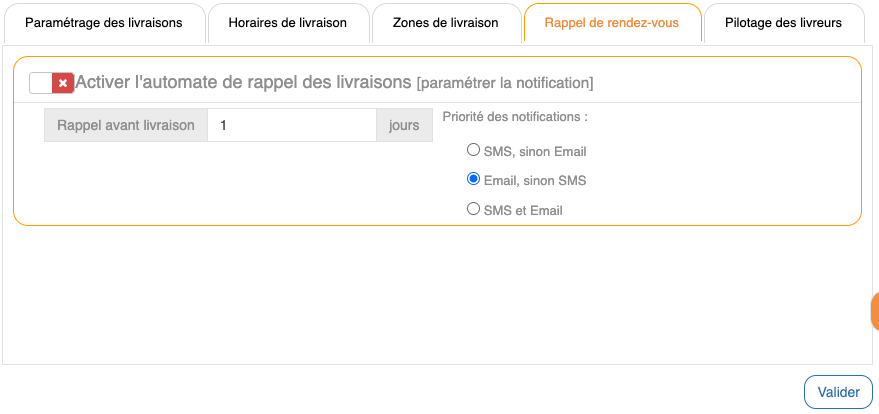Click the Rappel avant livraison label

[126, 126]
